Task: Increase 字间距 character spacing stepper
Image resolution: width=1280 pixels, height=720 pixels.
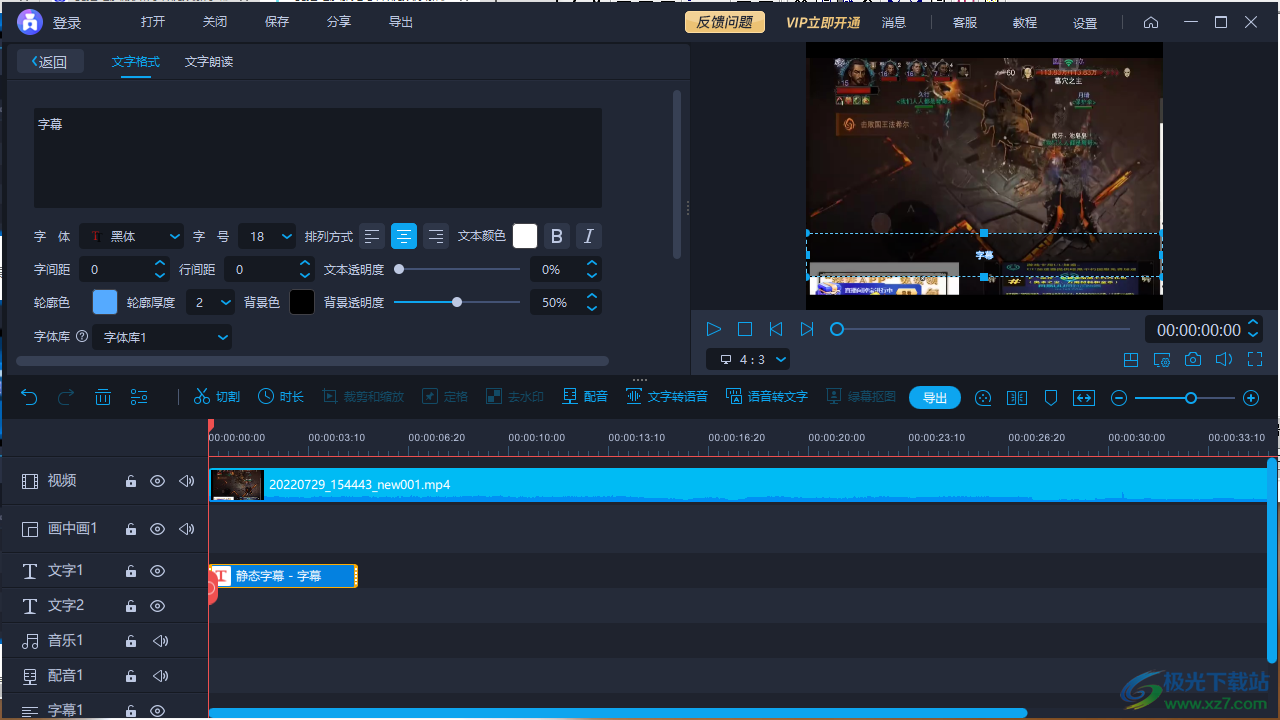Action: tap(161, 264)
